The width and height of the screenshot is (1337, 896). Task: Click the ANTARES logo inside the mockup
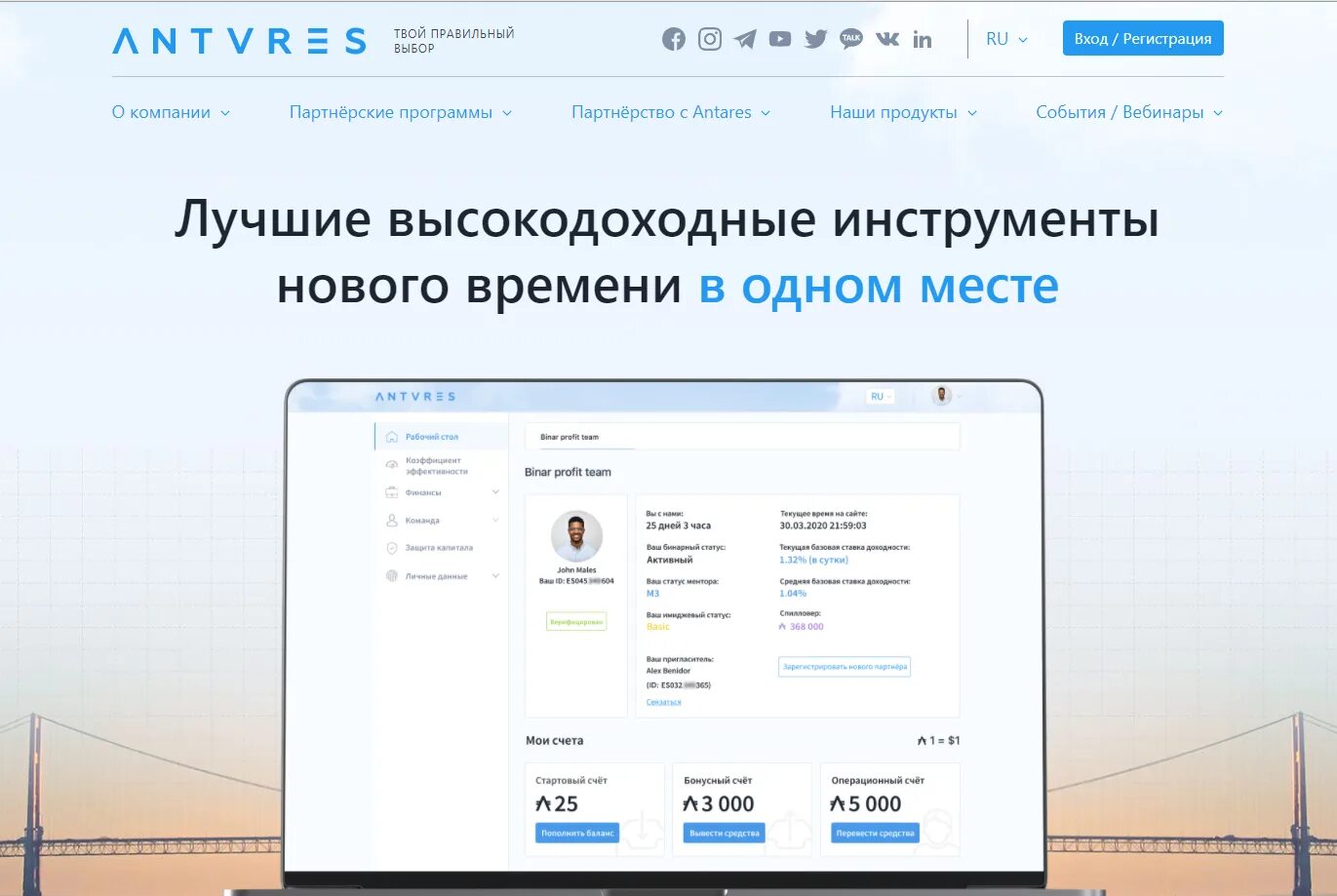coord(415,397)
